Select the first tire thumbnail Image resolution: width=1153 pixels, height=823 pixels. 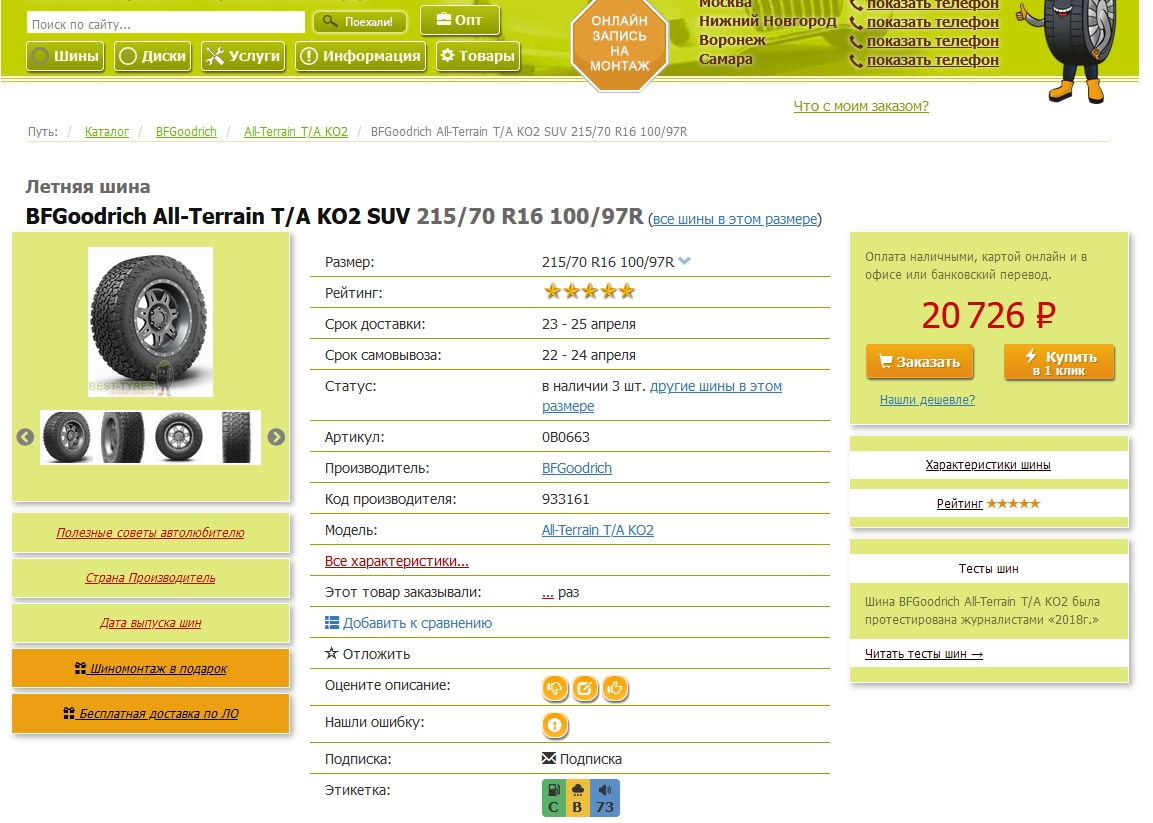67,437
